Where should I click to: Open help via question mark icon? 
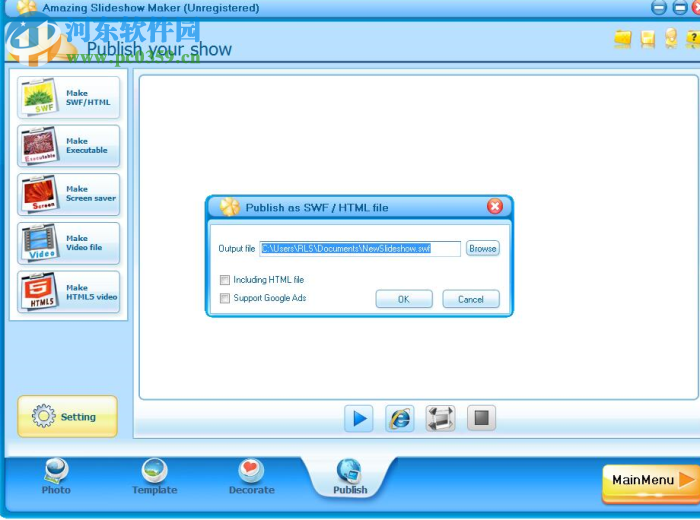[693, 38]
